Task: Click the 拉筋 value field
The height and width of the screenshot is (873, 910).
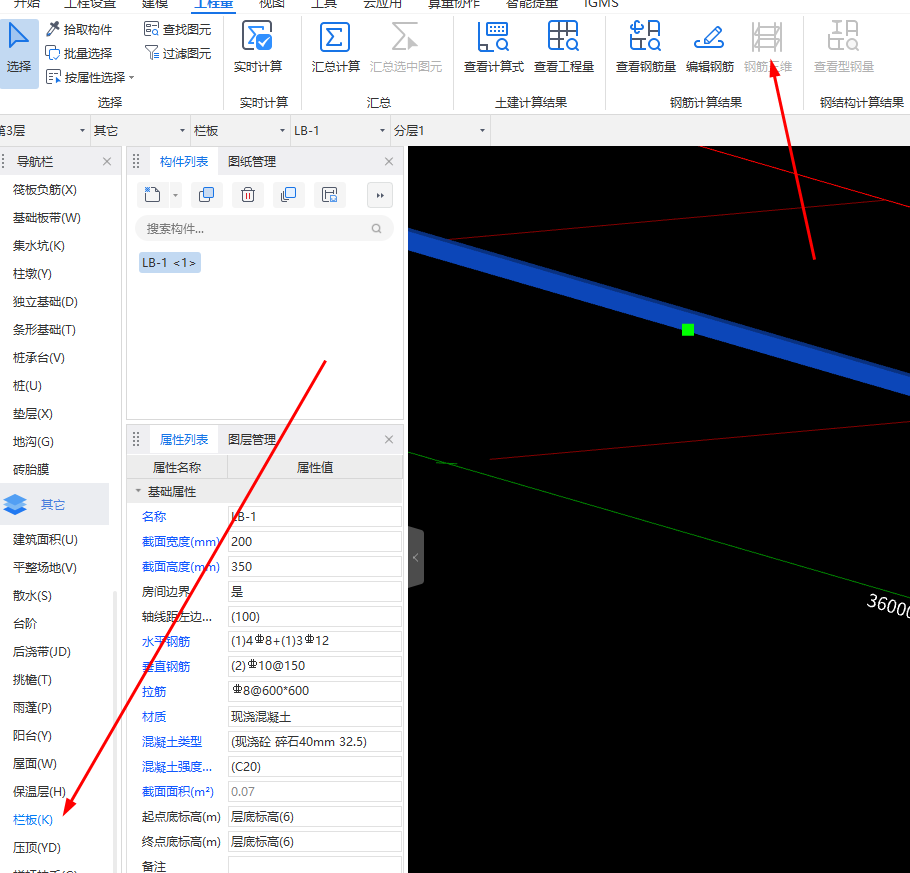Action: coord(315,691)
